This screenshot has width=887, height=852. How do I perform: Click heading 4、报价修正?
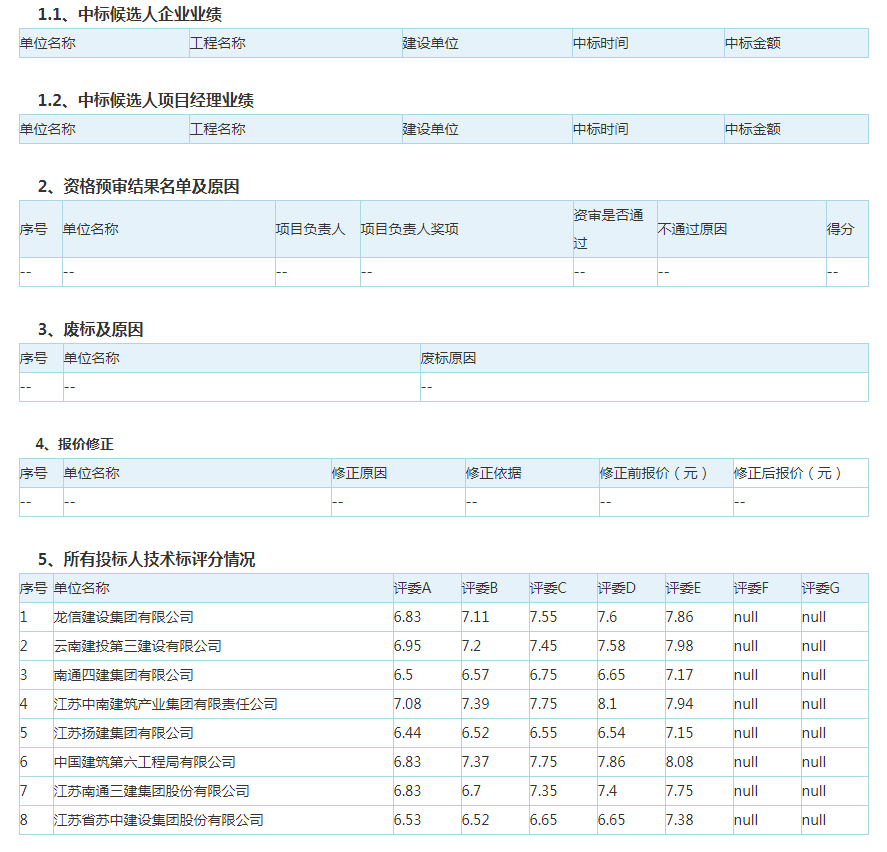[x=74, y=445]
